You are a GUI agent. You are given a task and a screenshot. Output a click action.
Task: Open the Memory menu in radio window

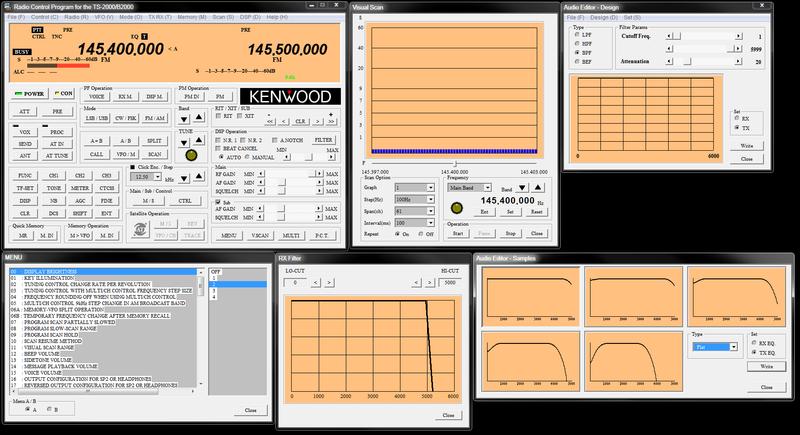(192, 17)
